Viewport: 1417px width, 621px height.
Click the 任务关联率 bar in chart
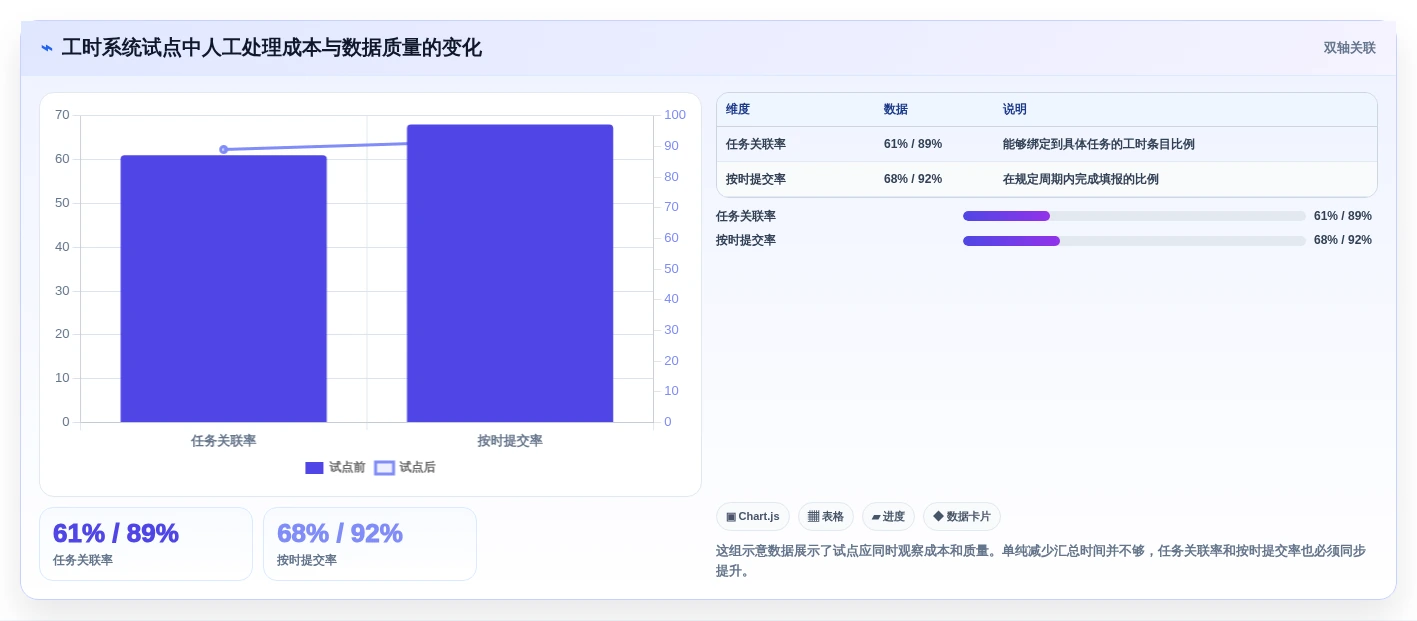click(x=224, y=289)
